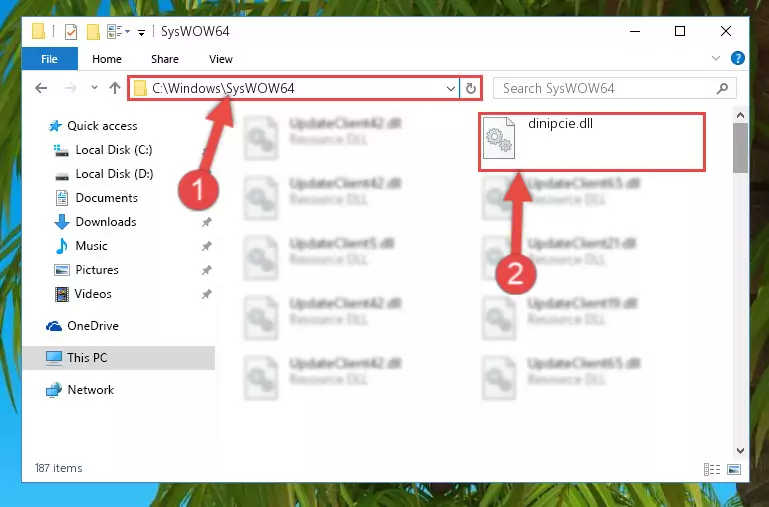The image size is (769, 507).
Task: Click the Search SysWOW64 box
Action: pyautogui.click(x=615, y=88)
